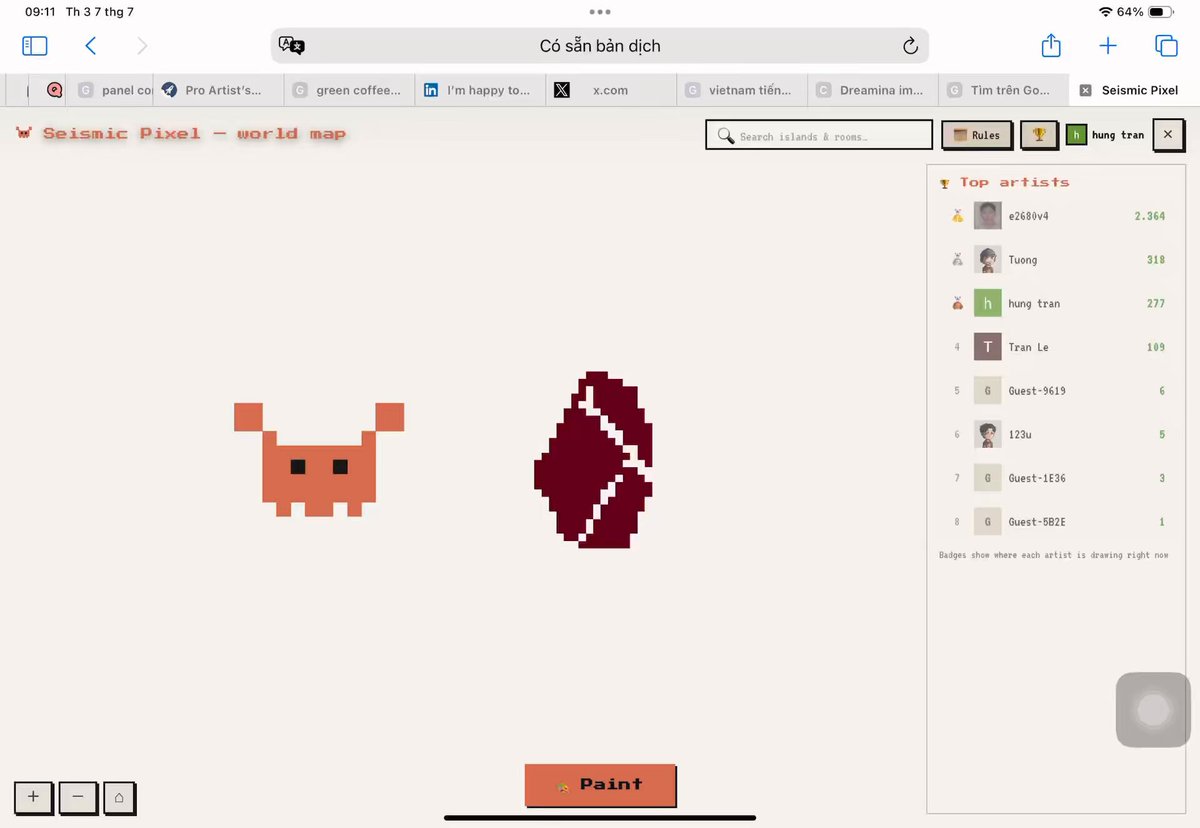The height and width of the screenshot is (828, 1200).
Task: Add a new Safari tab
Action: click(1108, 46)
